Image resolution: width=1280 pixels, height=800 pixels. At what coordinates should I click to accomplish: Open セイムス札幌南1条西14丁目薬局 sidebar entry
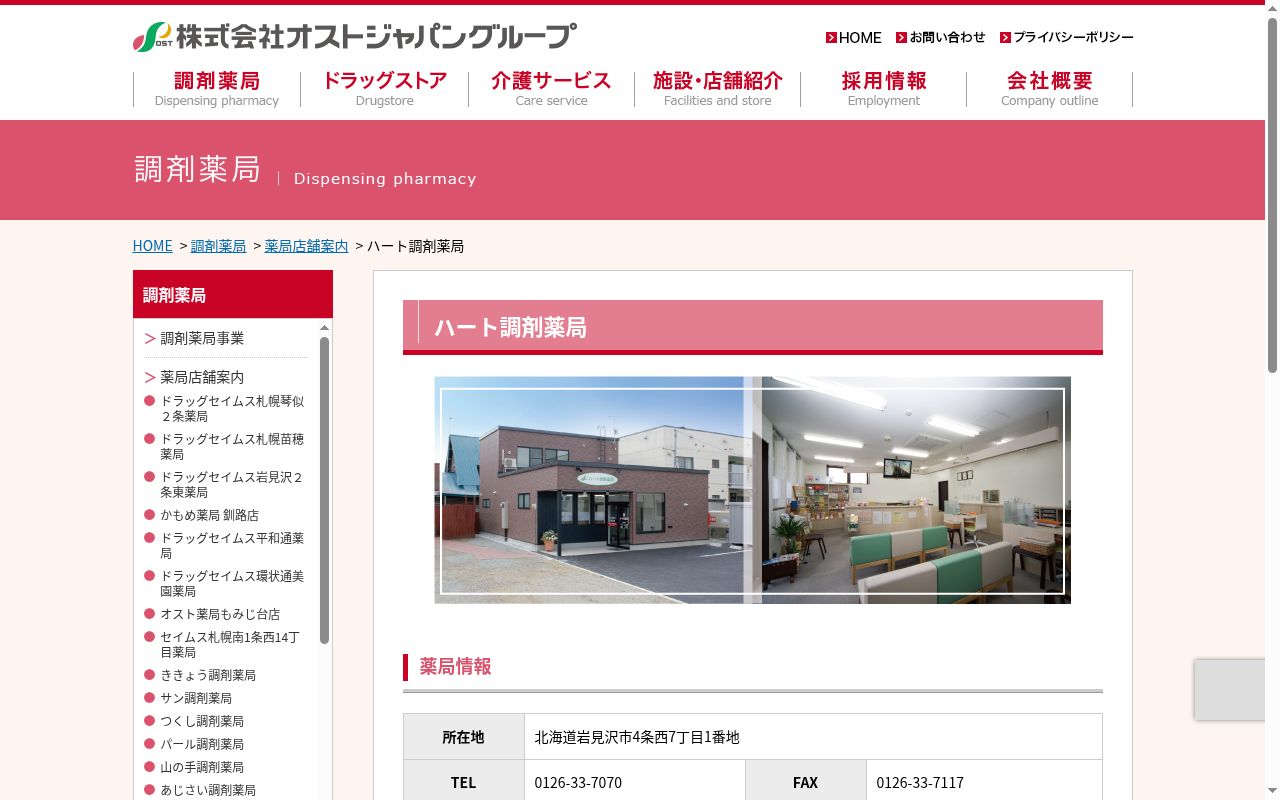pyautogui.click(x=230, y=644)
